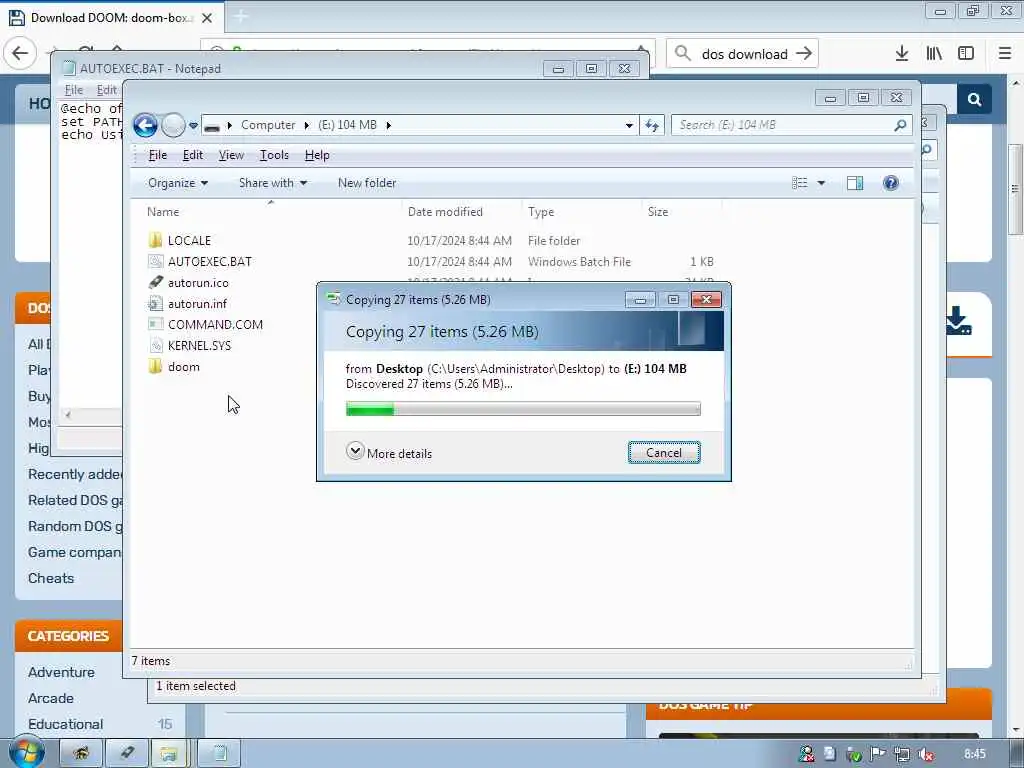Click the dos download search box
The image size is (1024, 768).
(x=743, y=54)
